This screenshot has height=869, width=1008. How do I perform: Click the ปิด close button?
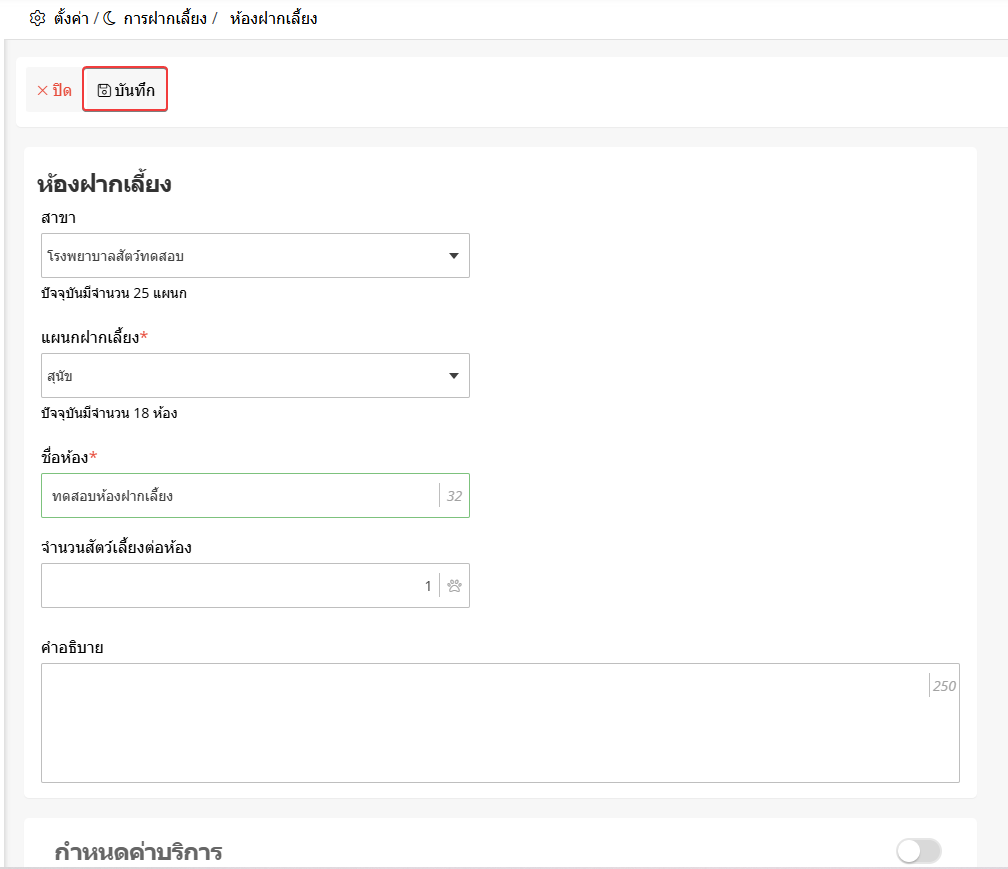(x=54, y=90)
